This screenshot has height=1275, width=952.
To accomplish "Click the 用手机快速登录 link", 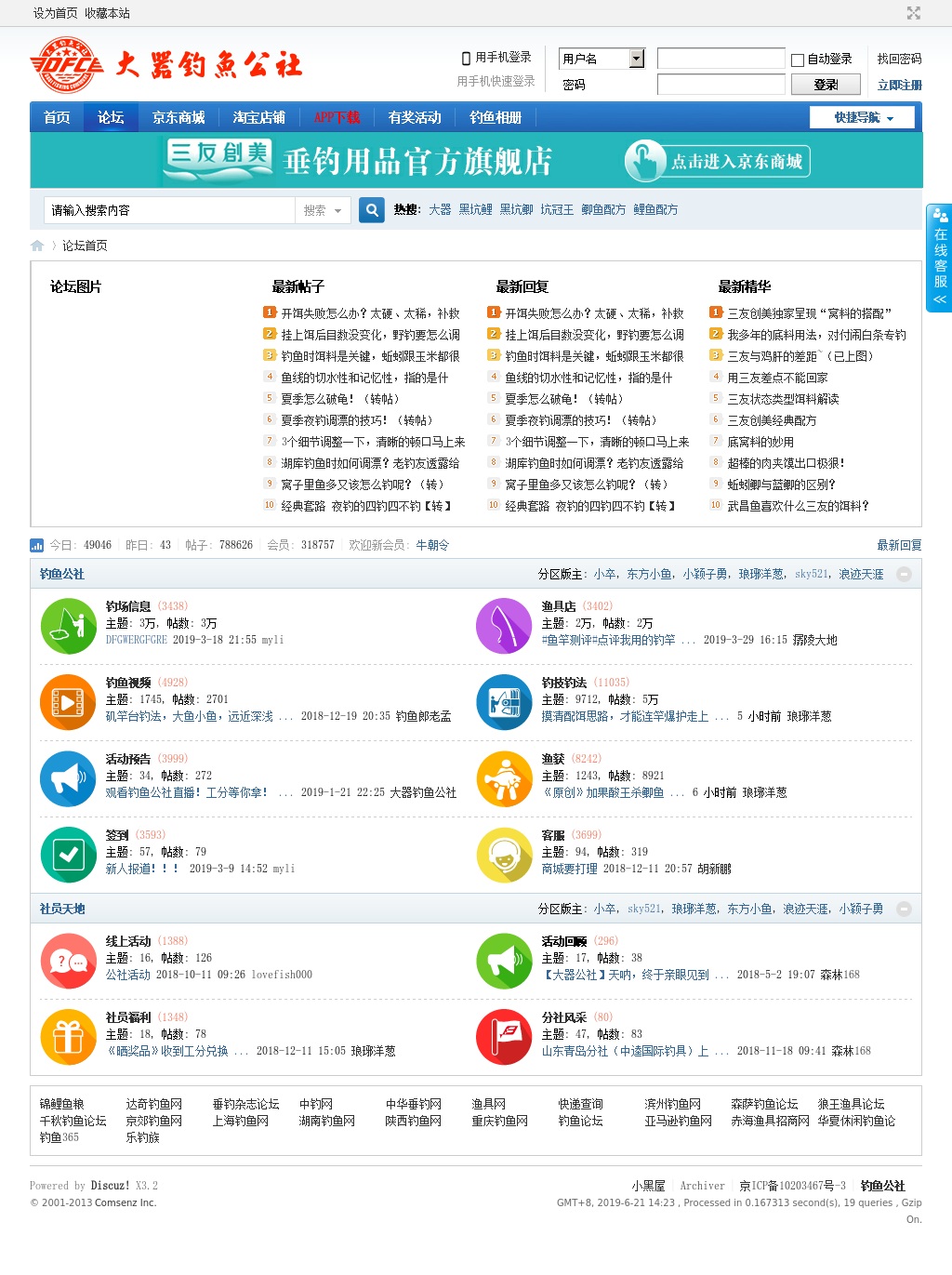I will (x=496, y=82).
